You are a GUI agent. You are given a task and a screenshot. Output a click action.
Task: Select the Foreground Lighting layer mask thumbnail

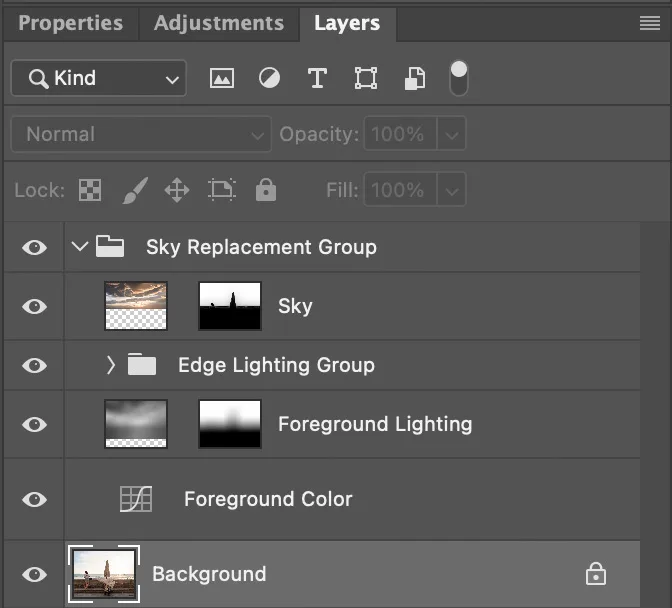point(230,424)
